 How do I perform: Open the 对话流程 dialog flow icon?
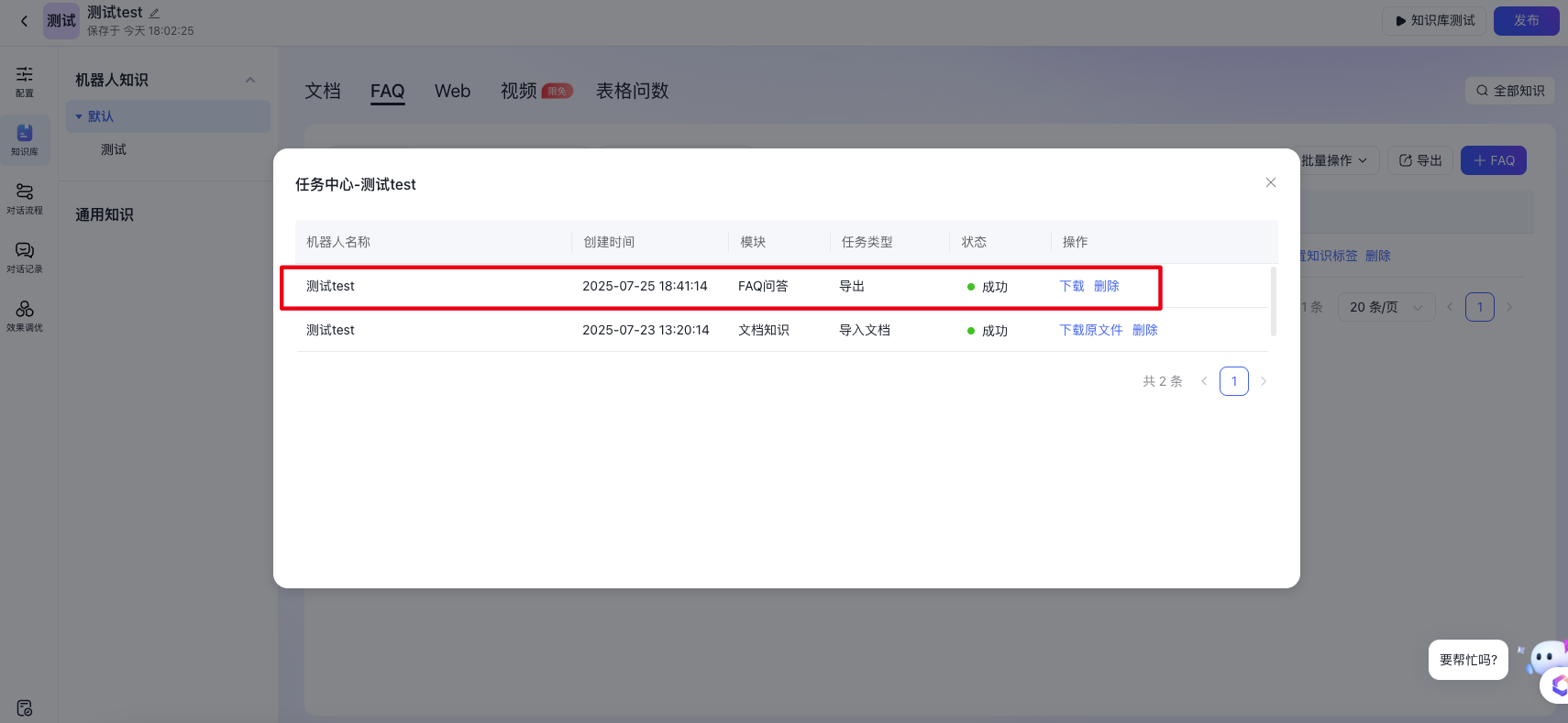[x=25, y=198]
